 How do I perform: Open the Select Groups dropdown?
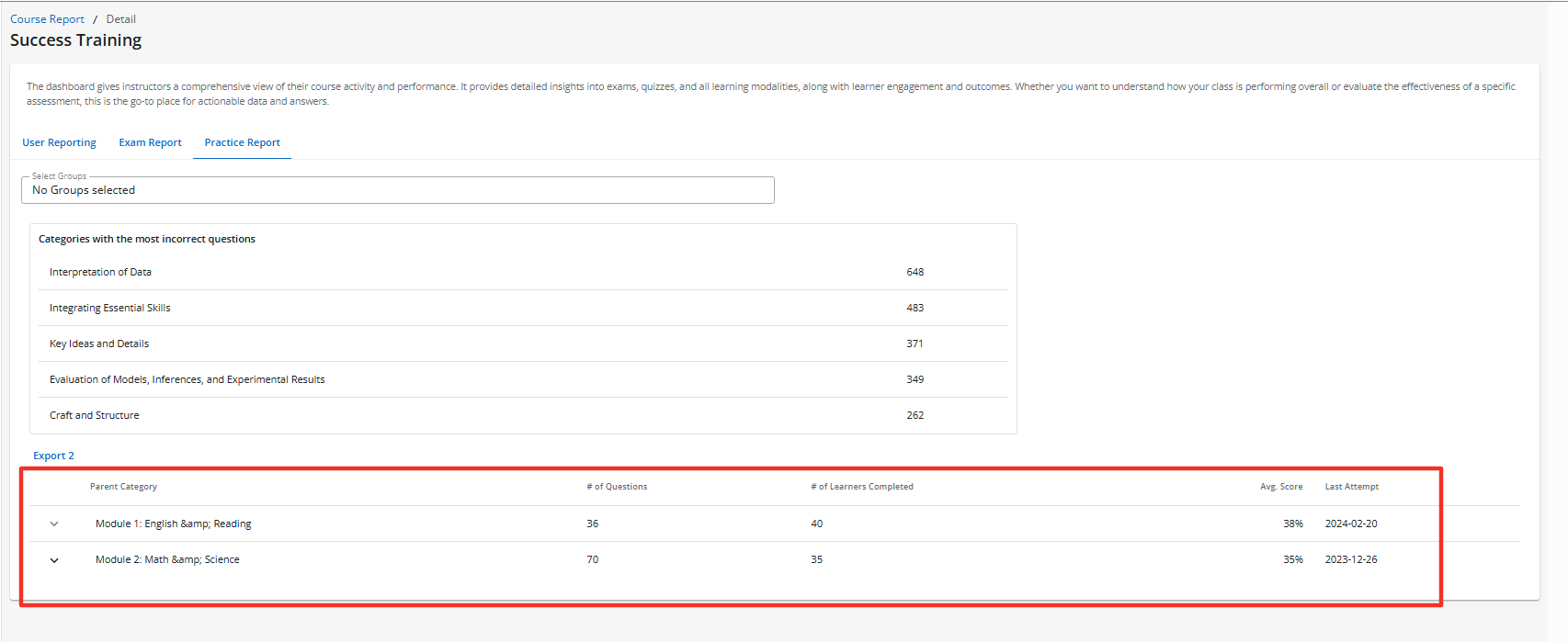tap(397, 190)
